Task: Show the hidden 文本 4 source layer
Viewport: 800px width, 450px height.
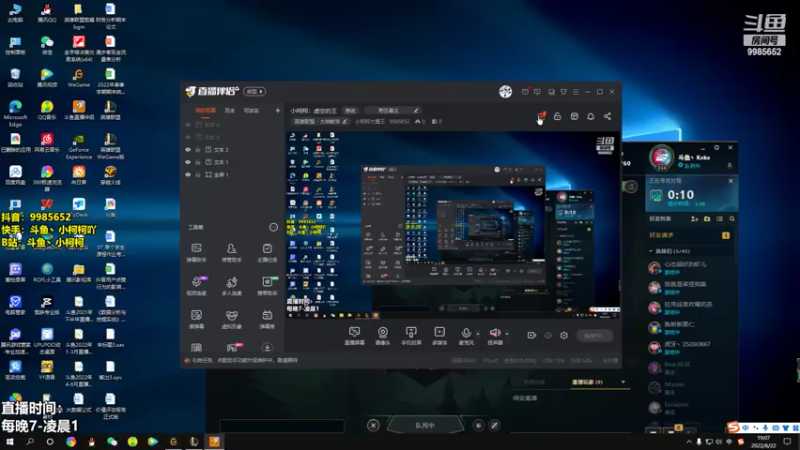Action: pos(188,124)
